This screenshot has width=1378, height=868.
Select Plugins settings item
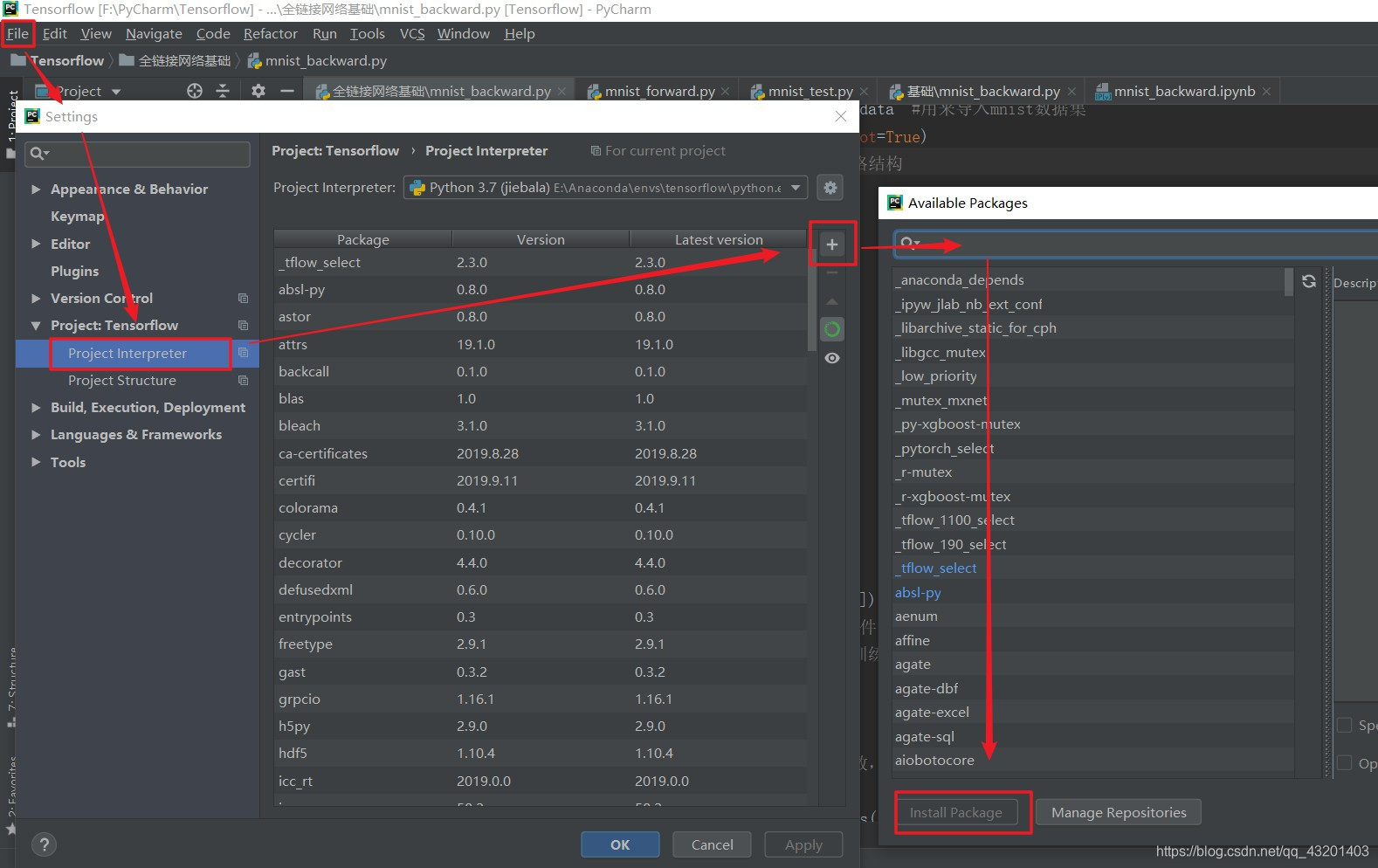pyautogui.click(x=74, y=272)
